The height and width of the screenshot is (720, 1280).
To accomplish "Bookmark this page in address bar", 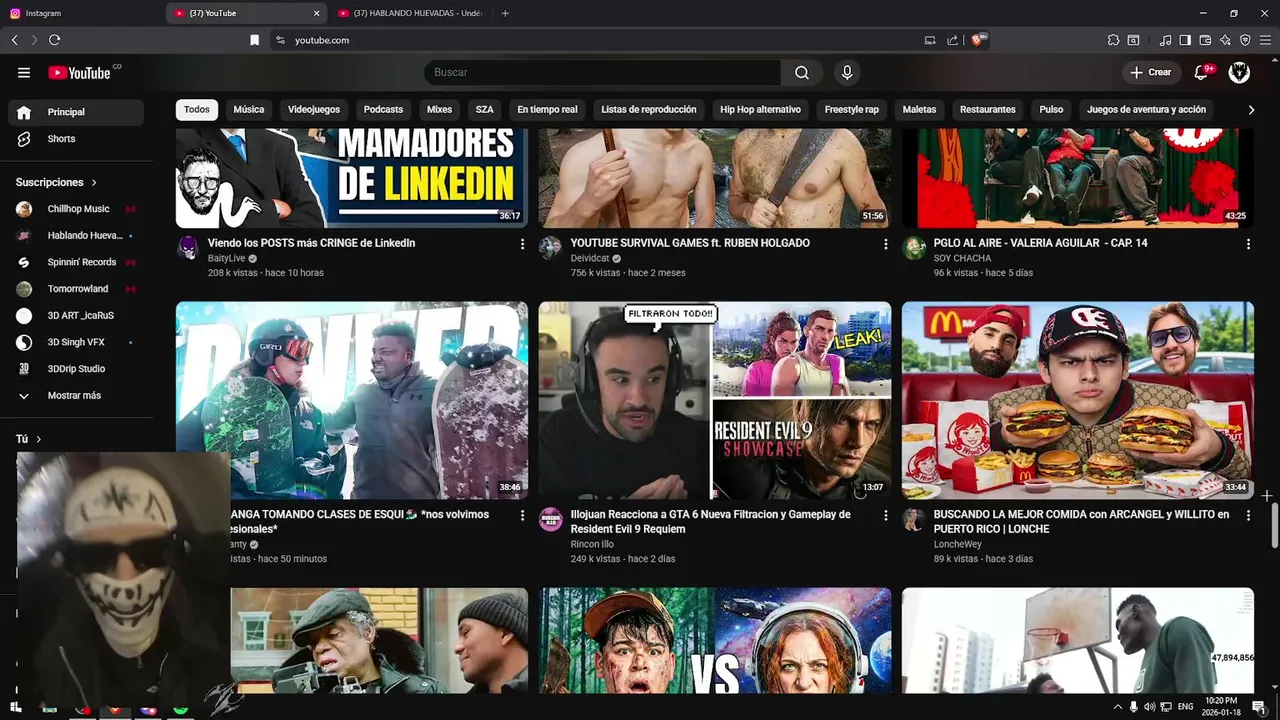I will point(254,40).
